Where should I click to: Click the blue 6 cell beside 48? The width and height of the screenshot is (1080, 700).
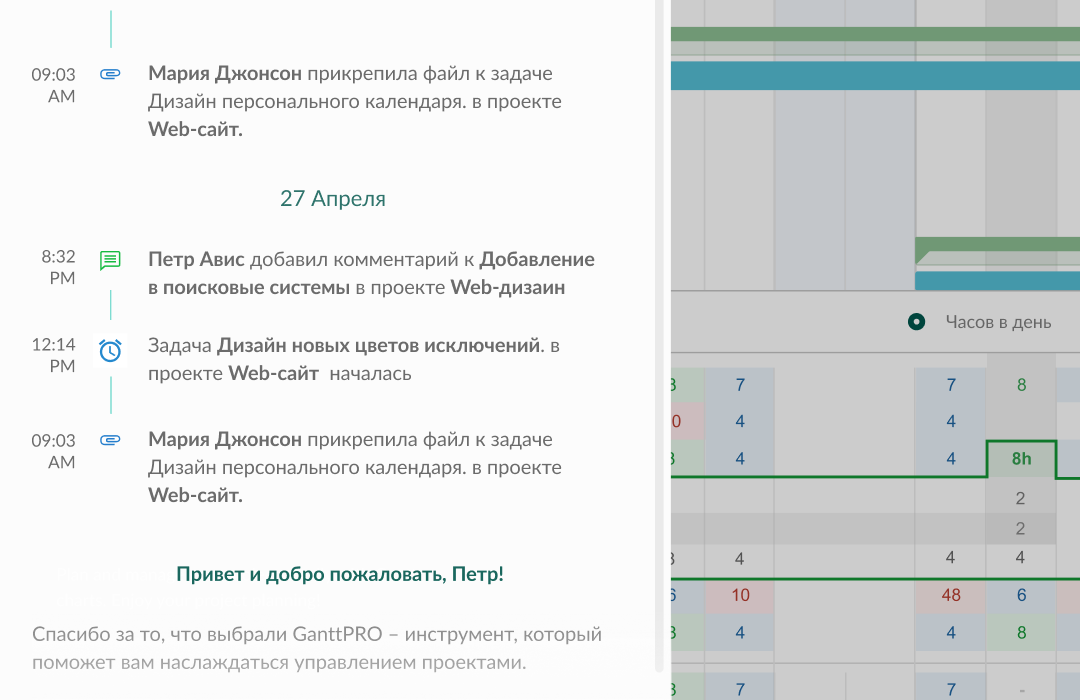[1021, 595]
